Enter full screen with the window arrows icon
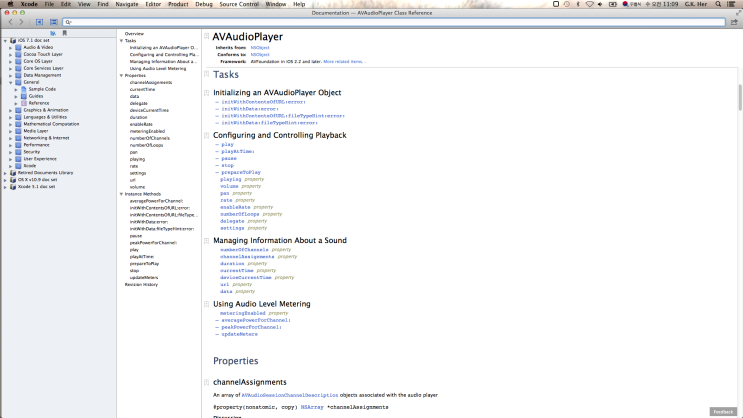Viewport: 743px width, 418px height. pyautogui.click(x=738, y=13)
